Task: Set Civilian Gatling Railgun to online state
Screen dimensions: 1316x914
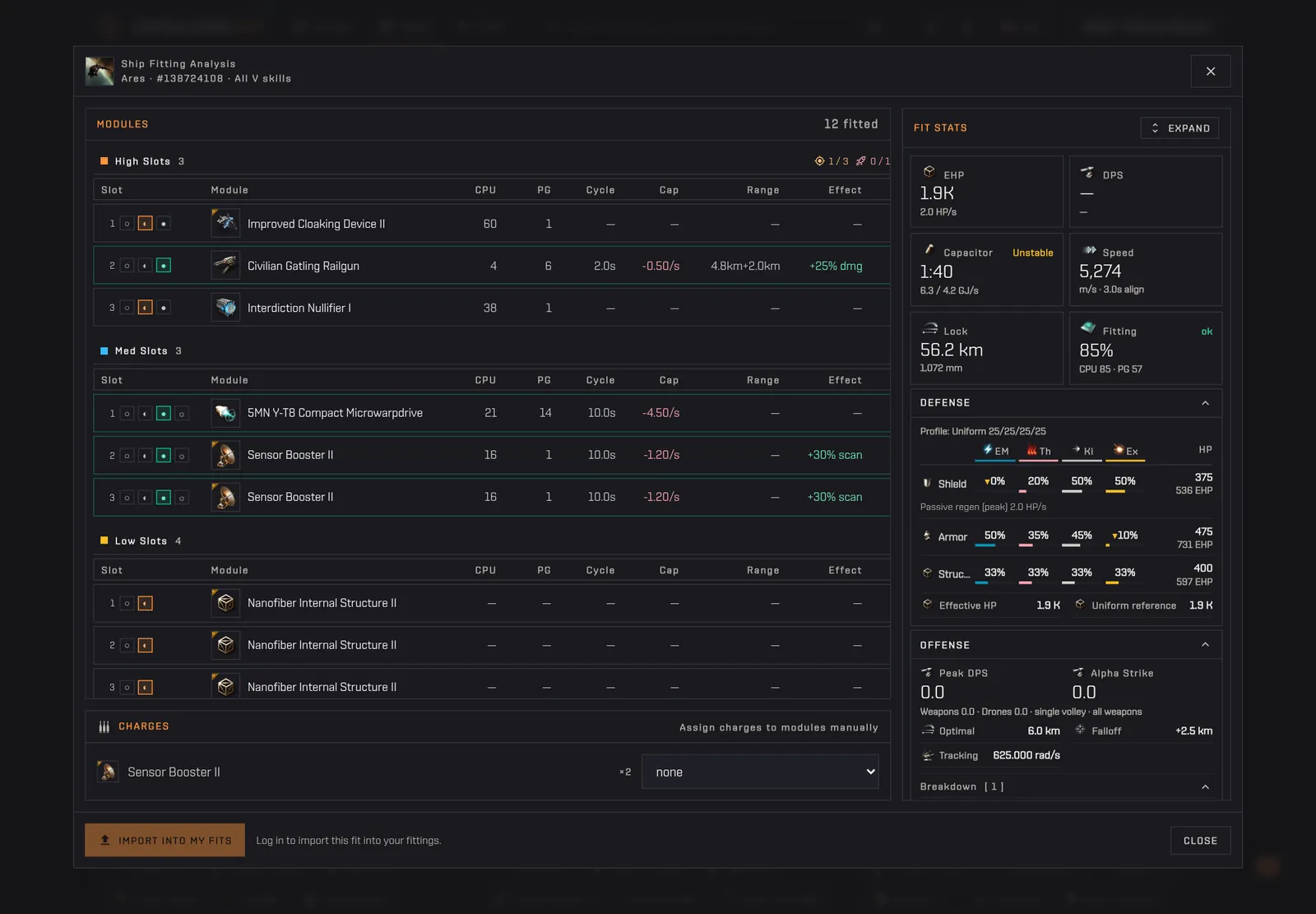Action: tap(146, 266)
